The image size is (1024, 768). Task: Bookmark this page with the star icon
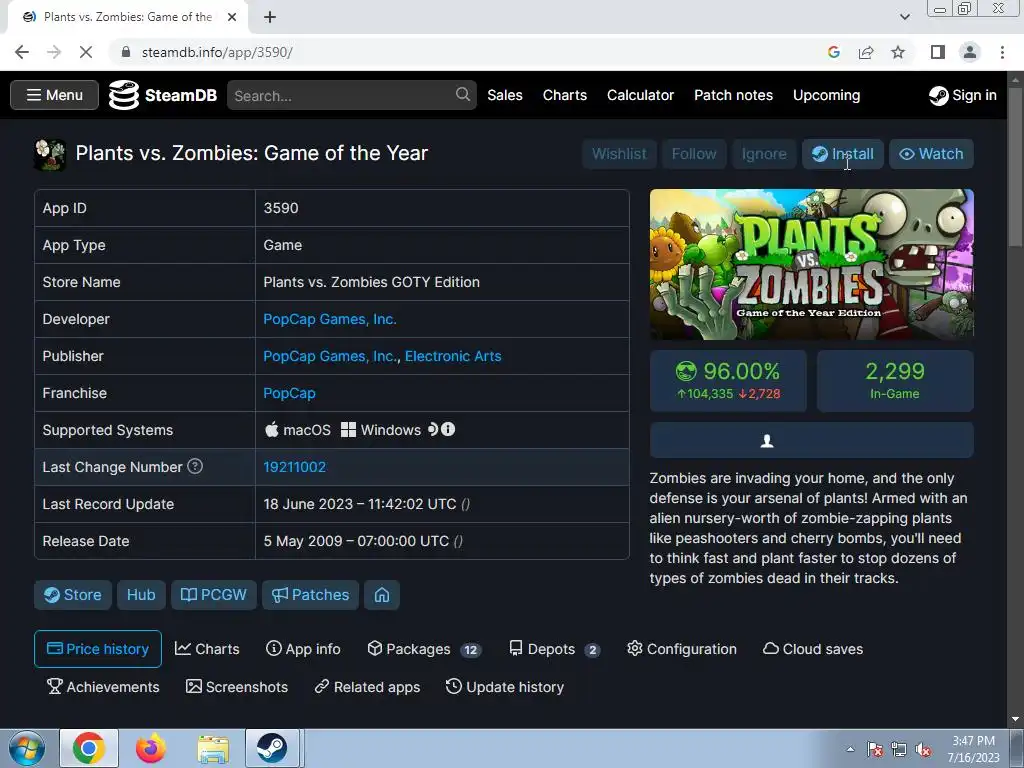[x=898, y=52]
